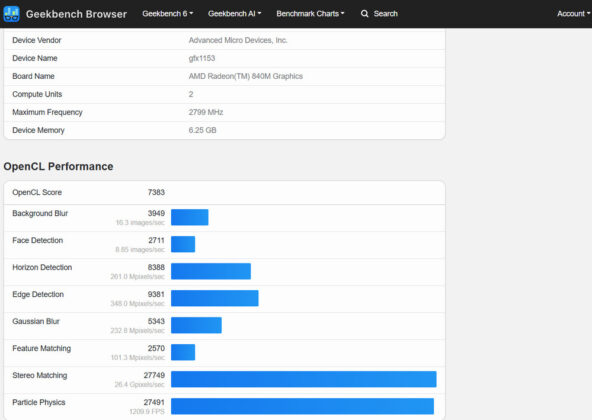Click the Particle Physics score bar
Viewport: 592px width, 420px height.
point(302,406)
